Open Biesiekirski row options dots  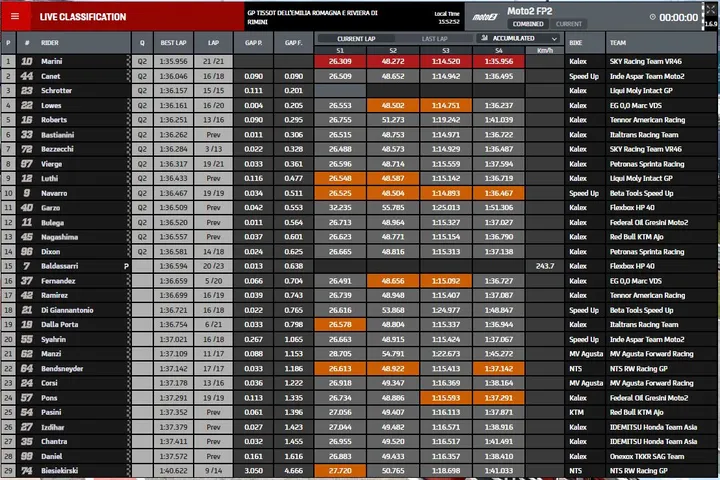coord(128,470)
